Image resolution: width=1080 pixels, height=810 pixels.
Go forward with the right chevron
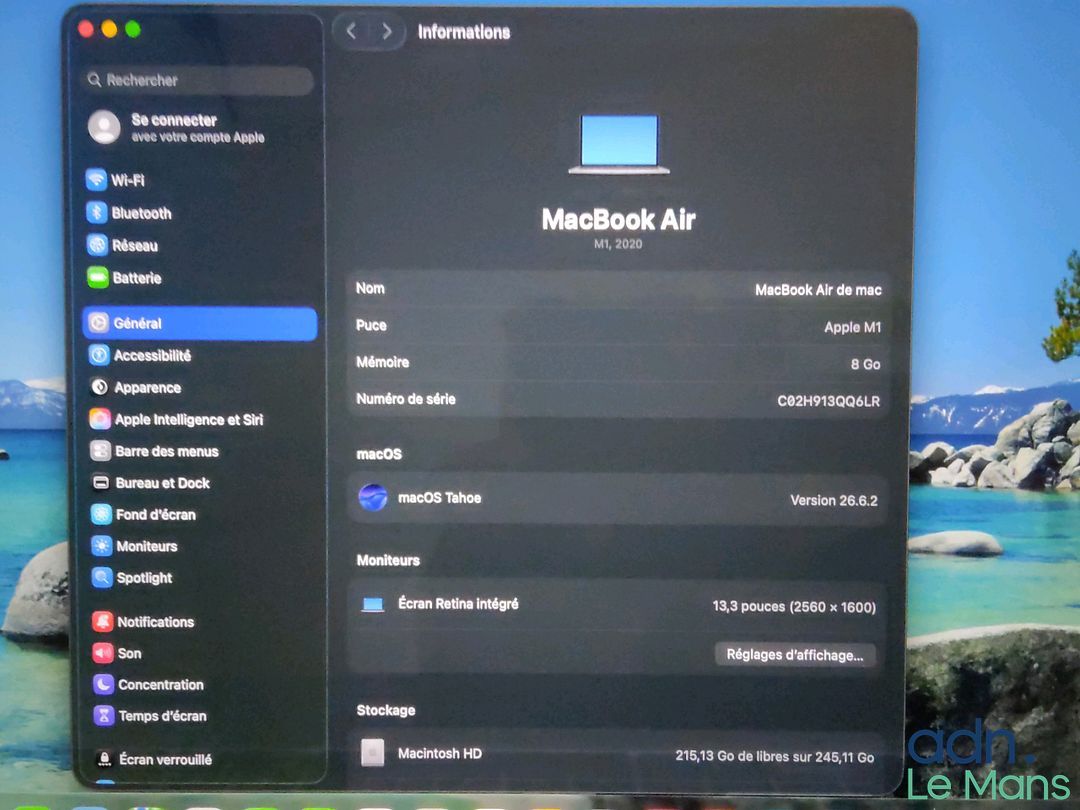tap(387, 31)
